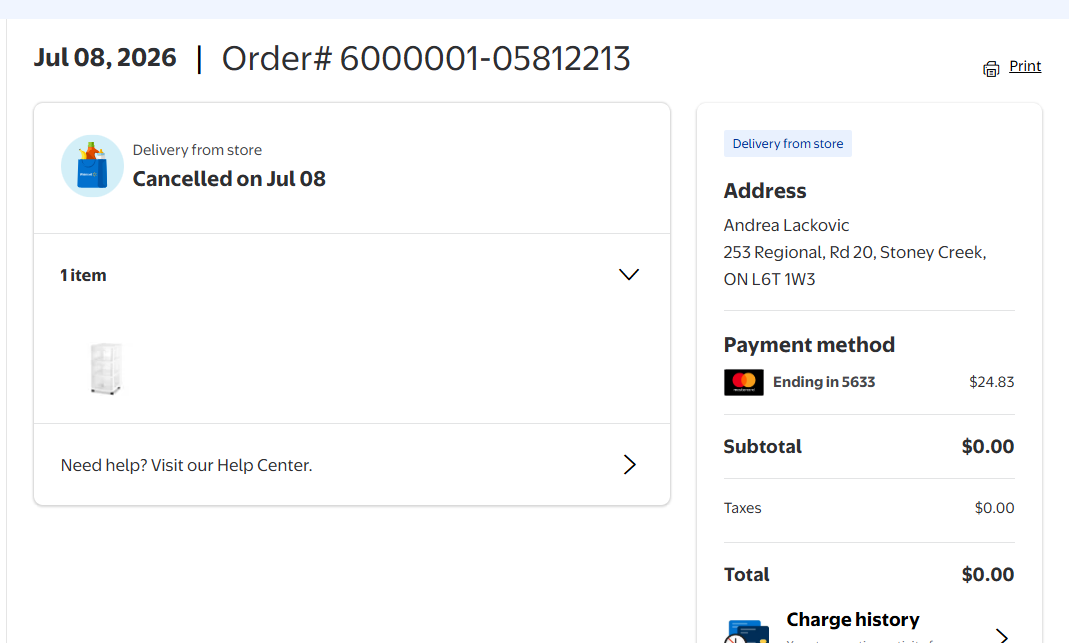The width and height of the screenshot is (1069, 643).
Task: Open the Charge history heading
Action: (x=853, y=619)
